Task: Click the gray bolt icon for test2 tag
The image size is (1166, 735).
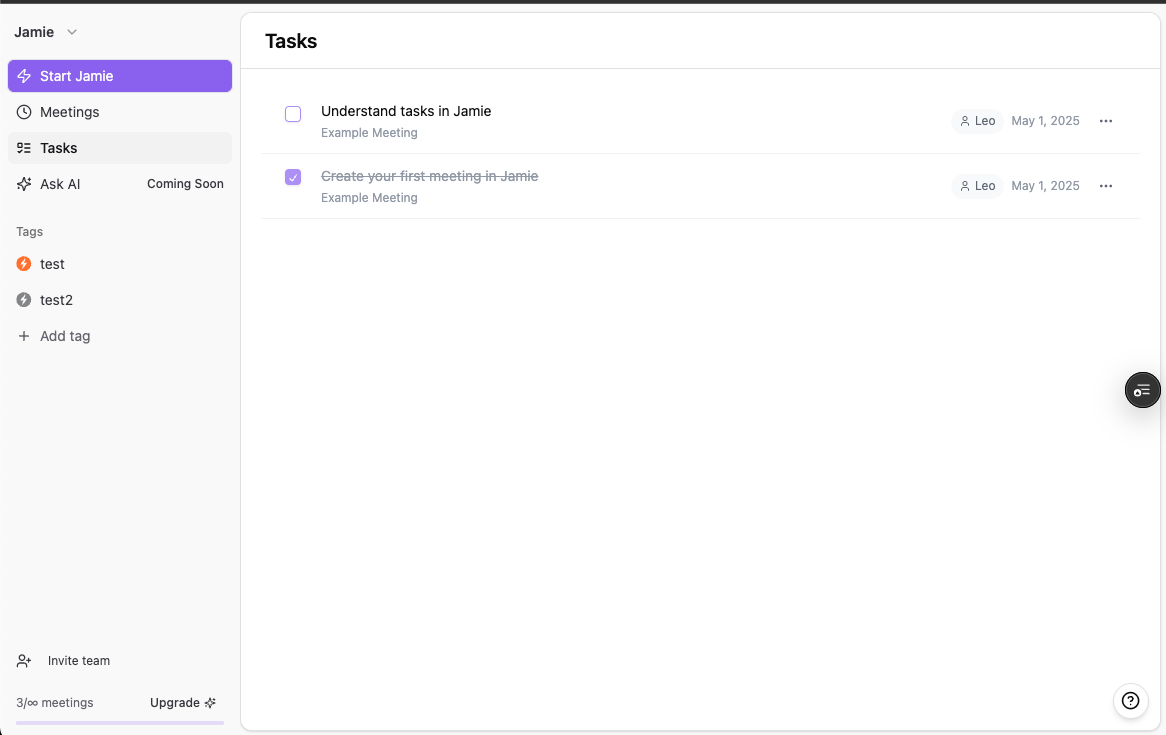Action: point(24,300)
